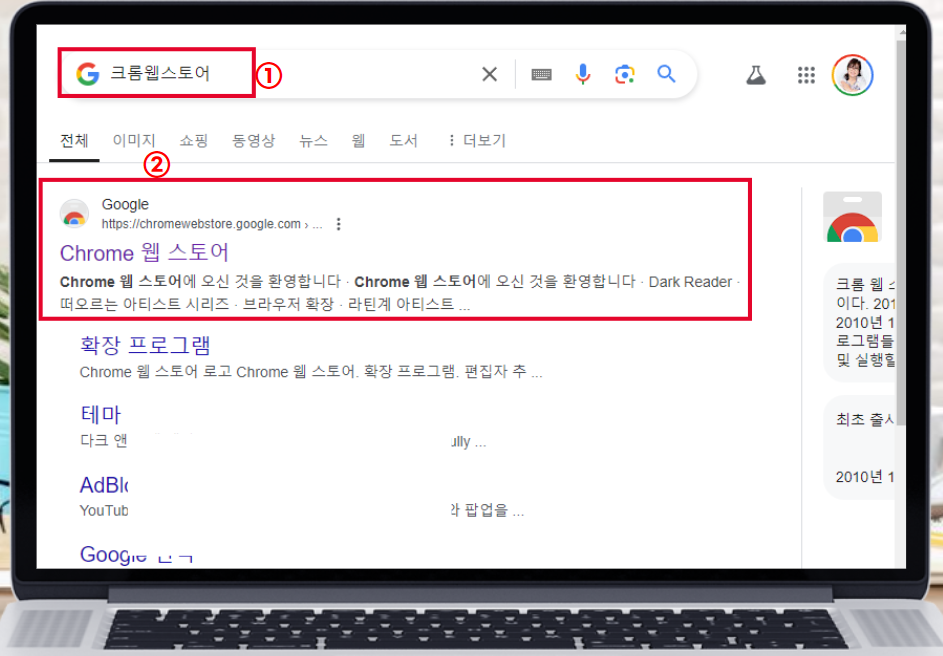The width and height of the screenshot is (943, 656).
Task: Click the 최초 출시 info card
Action: click(x=859, y=447)
